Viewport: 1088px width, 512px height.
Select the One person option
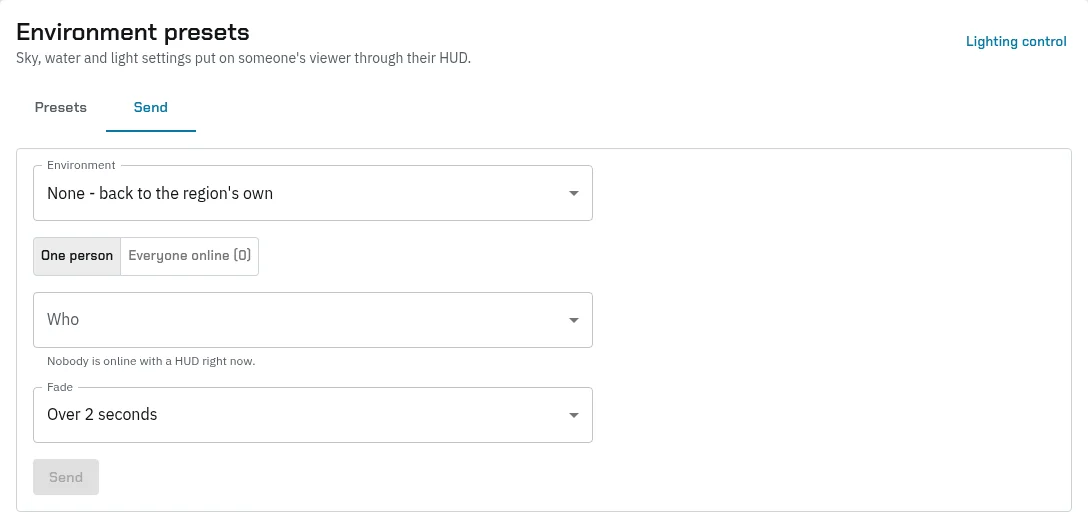77,256
